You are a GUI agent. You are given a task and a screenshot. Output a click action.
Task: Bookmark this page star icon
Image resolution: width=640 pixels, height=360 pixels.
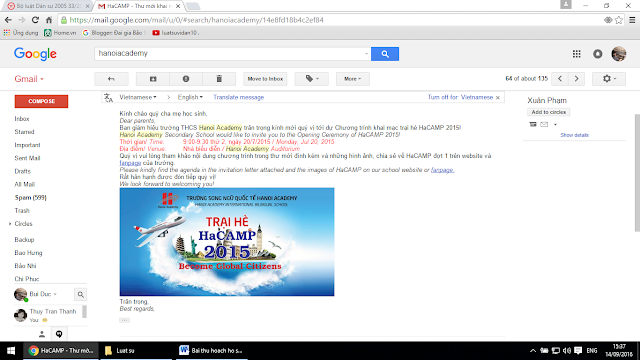(x=619, y=20)
